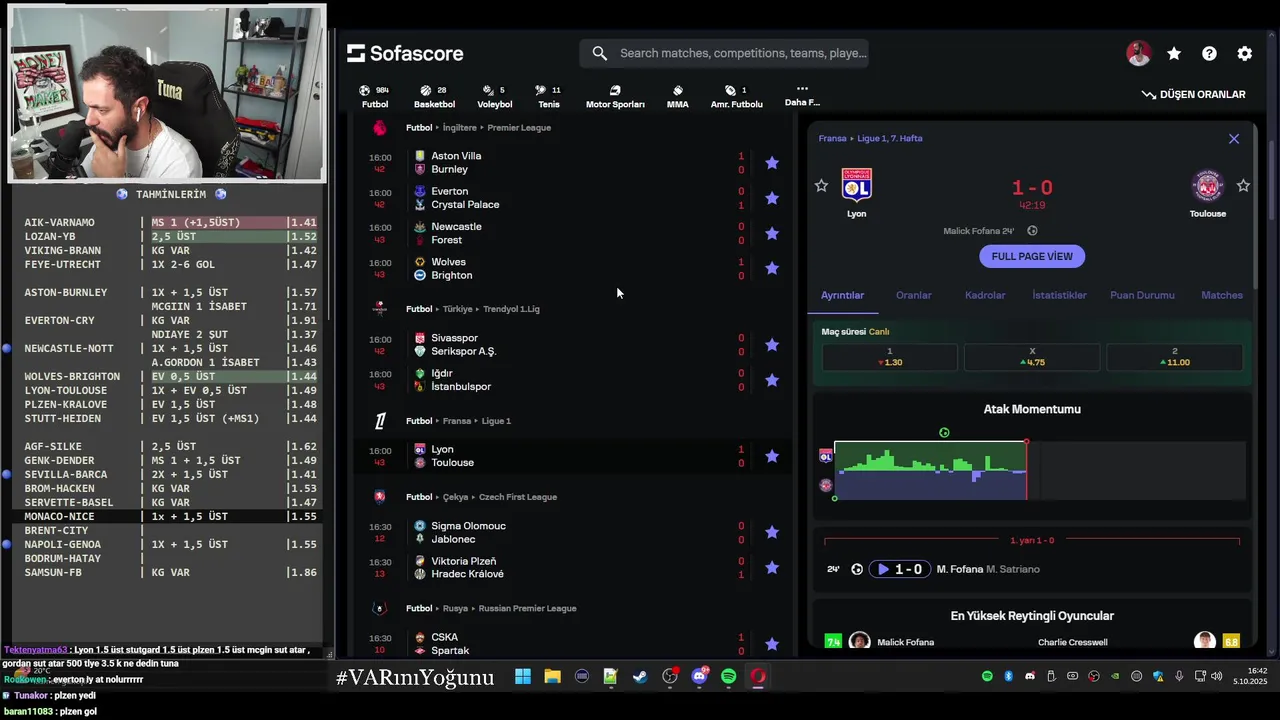
Task: Open Discord from the taskbar
Action: point(699,677)
